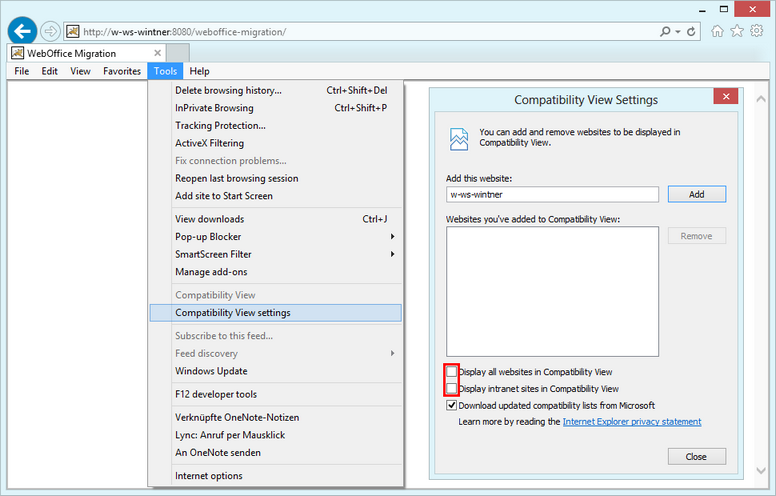This screenshot has height=496, width=776.
Task: Go back with the blue Back arrow
Action: (x=22, y=31)
